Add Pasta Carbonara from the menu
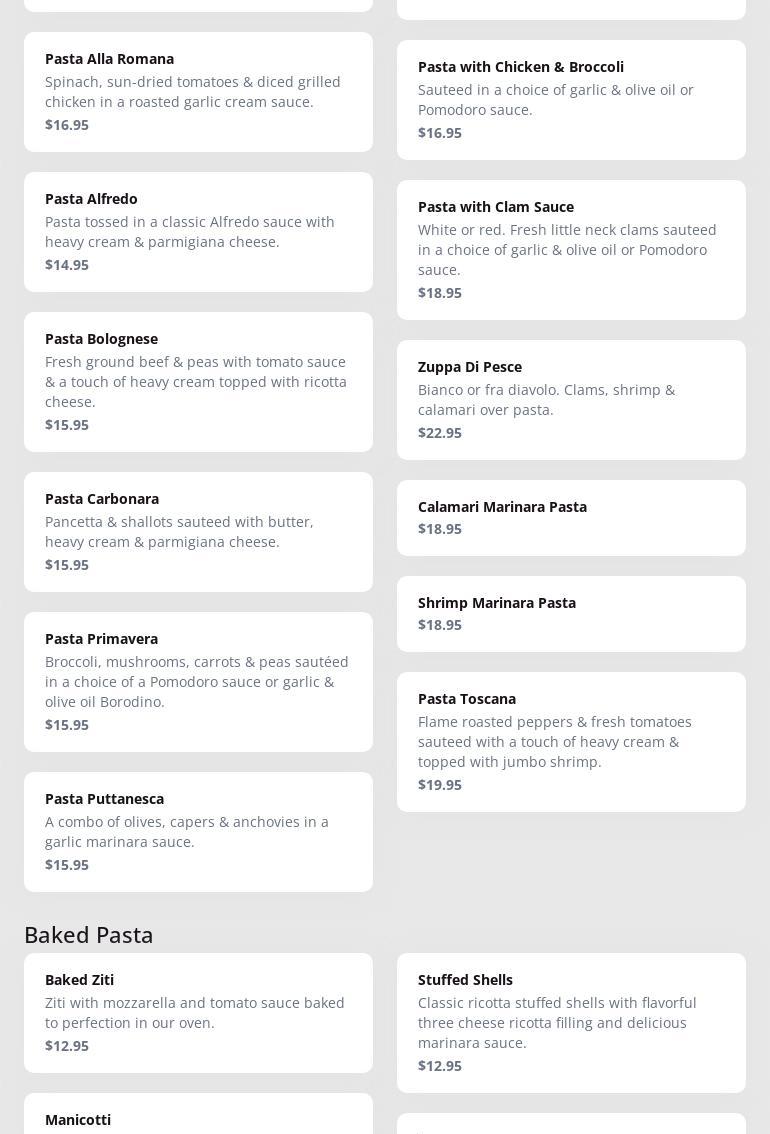This screenshot has height=1134, width=770. coord(198,531)
